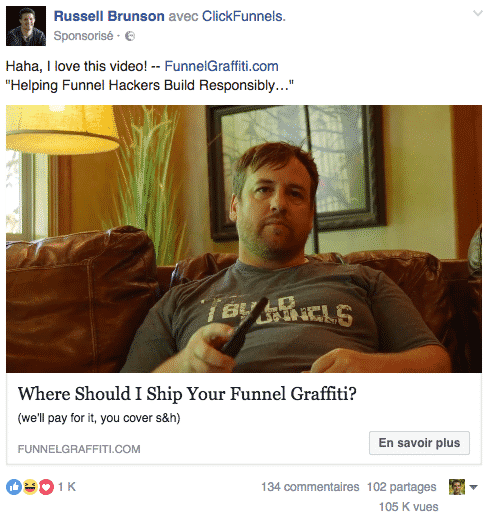Click the red Love heart reaction icon

pyautogui.click(x=46, y=487)
